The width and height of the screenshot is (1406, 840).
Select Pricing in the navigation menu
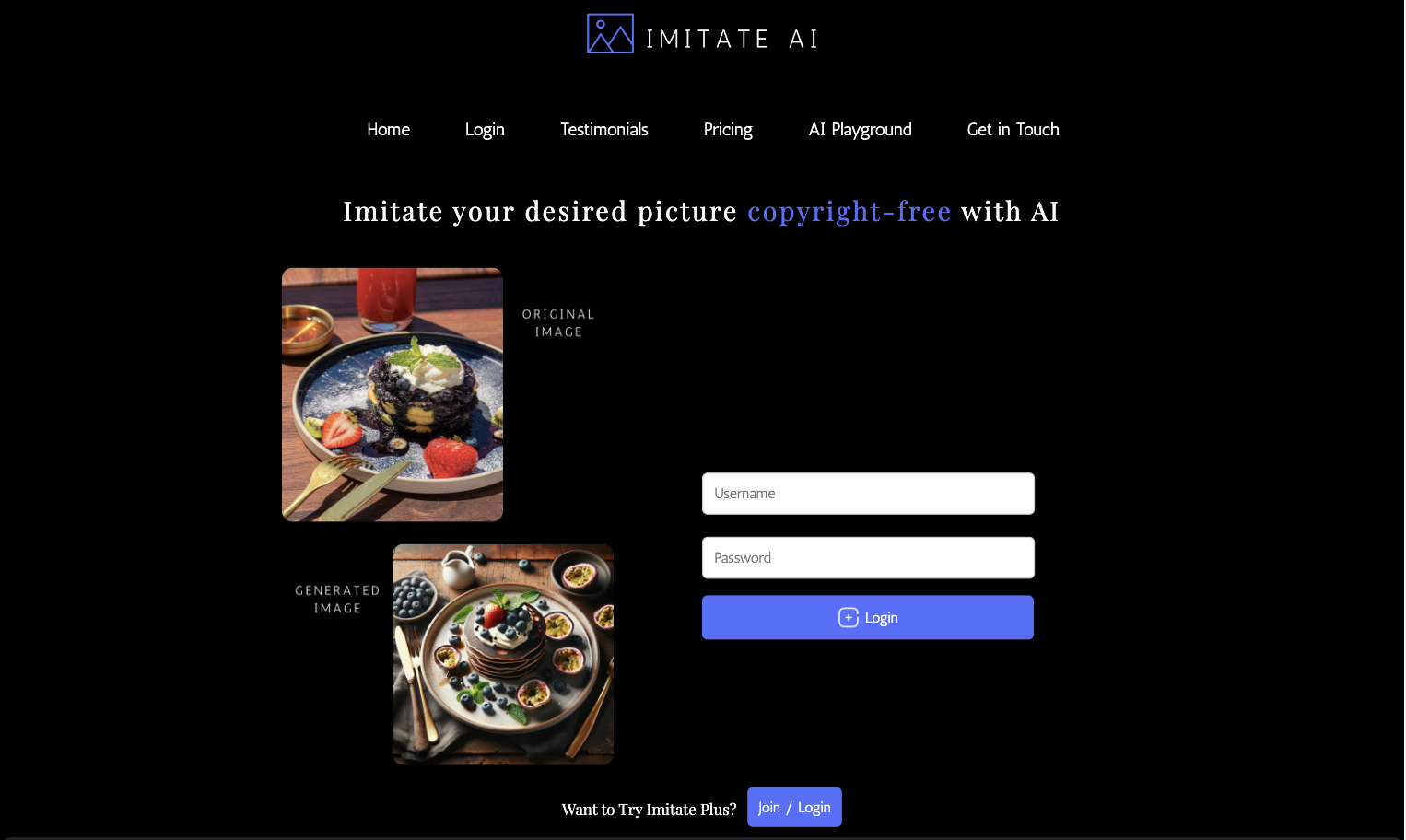[x=728, y=130]
